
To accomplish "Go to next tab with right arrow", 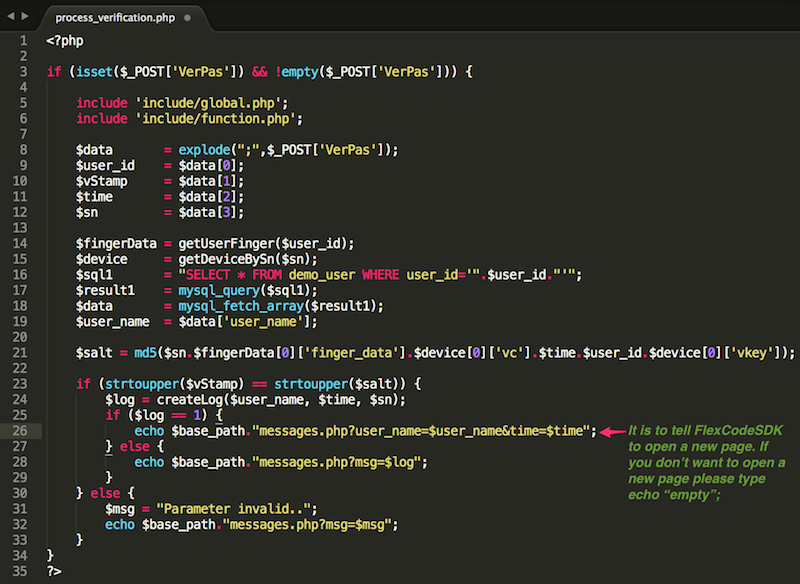I will (24, 16).
